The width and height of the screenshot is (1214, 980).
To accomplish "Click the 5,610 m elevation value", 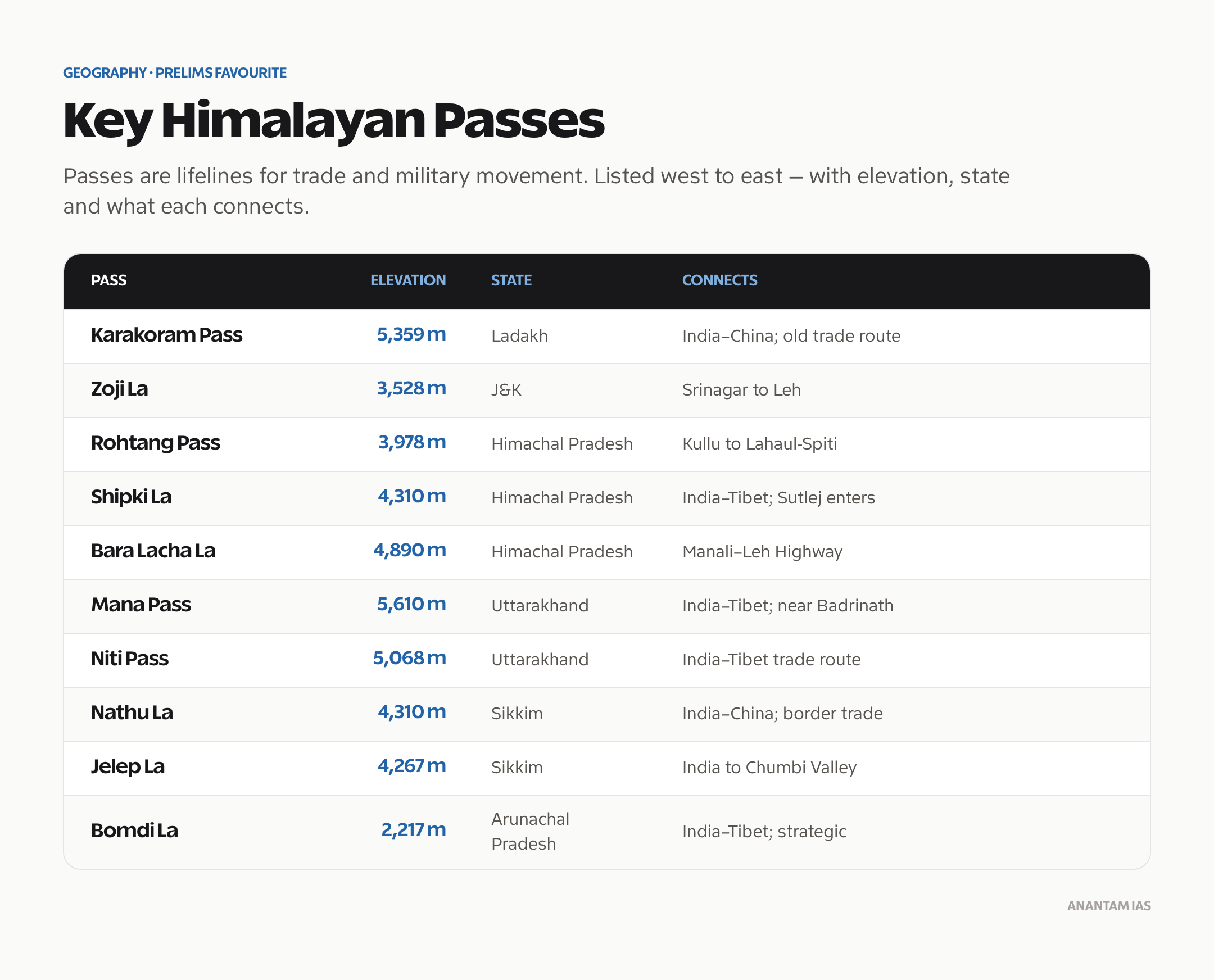I will click(x=411, y=604).
